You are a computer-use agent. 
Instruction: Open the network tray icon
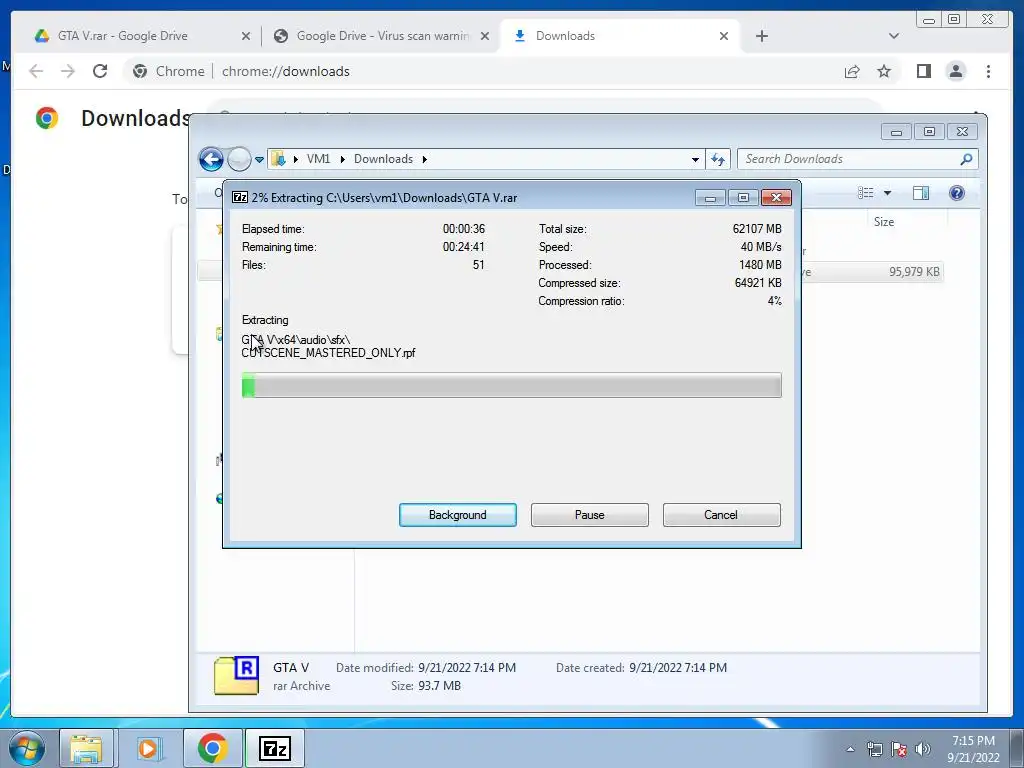874,749
